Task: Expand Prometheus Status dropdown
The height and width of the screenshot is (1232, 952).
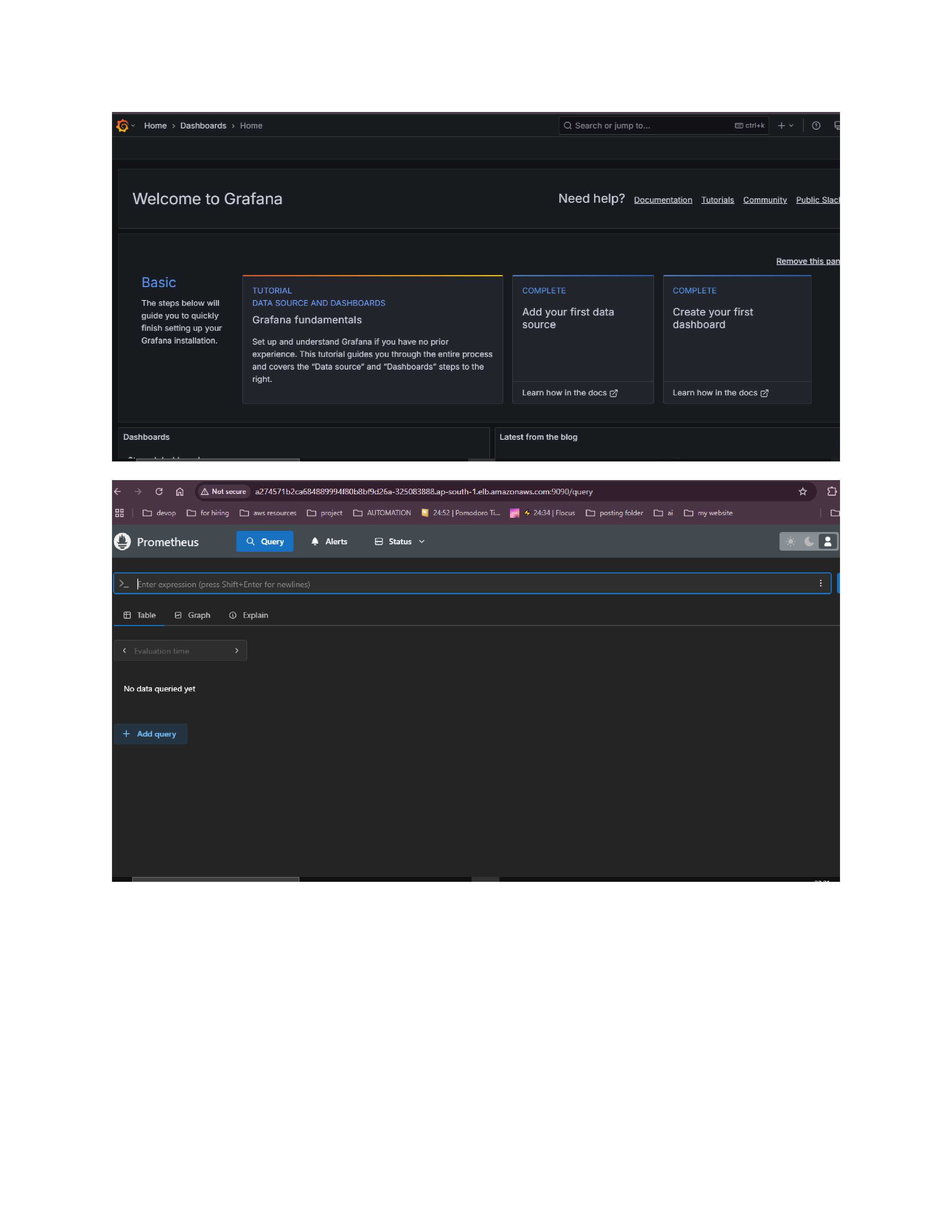Action: coord(400,542)
